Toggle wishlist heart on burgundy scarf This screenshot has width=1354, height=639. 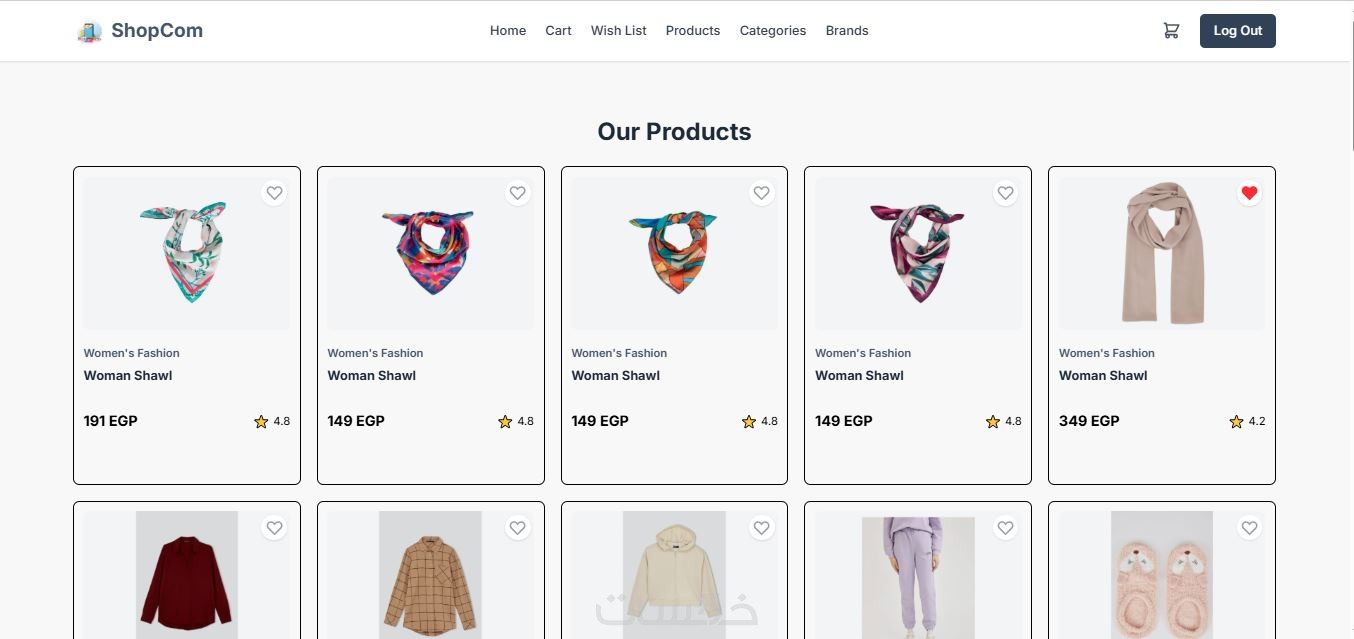(x=1005, y=193)
